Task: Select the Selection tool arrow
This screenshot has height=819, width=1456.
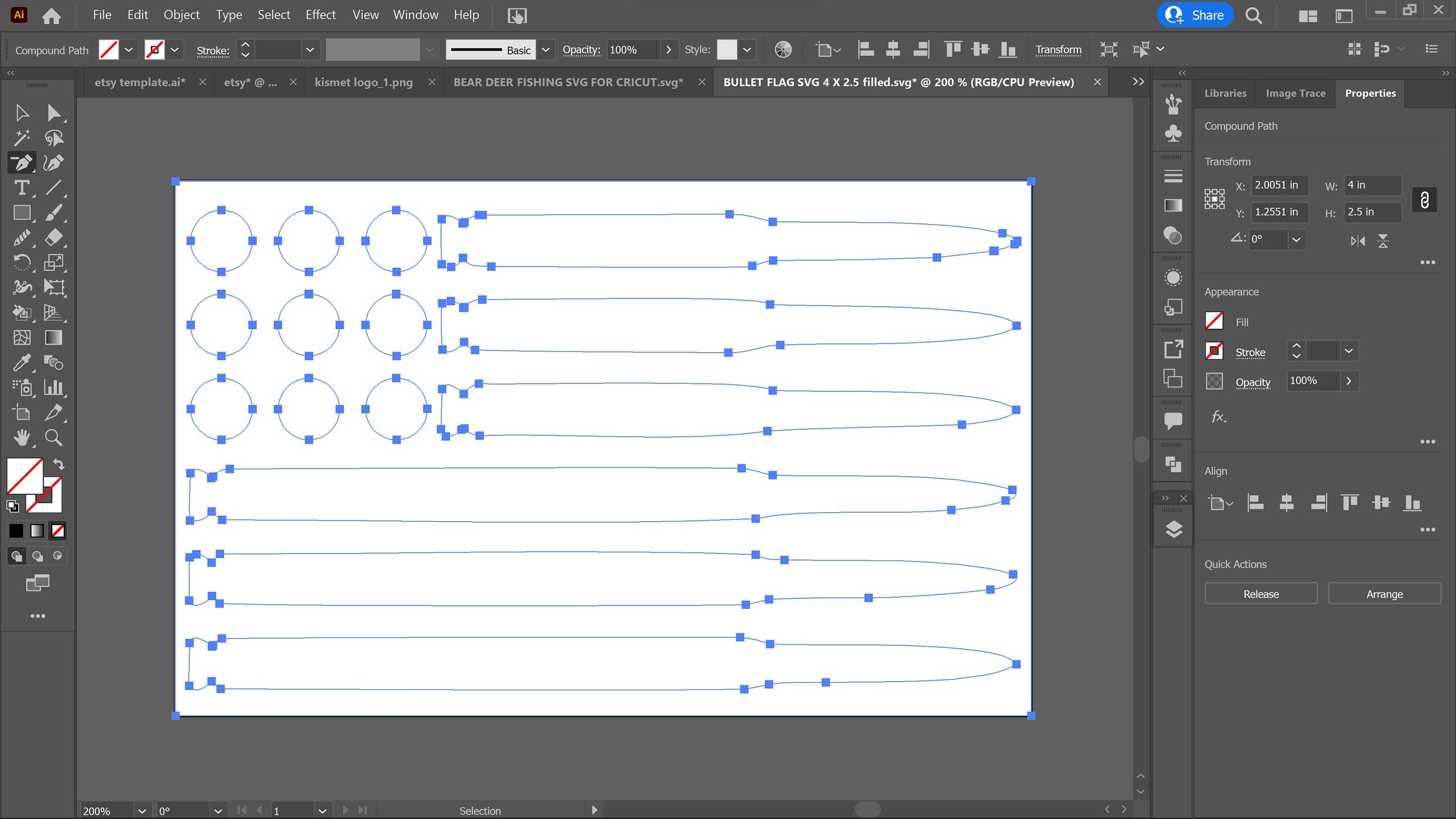Action: (x=22, y=112)
